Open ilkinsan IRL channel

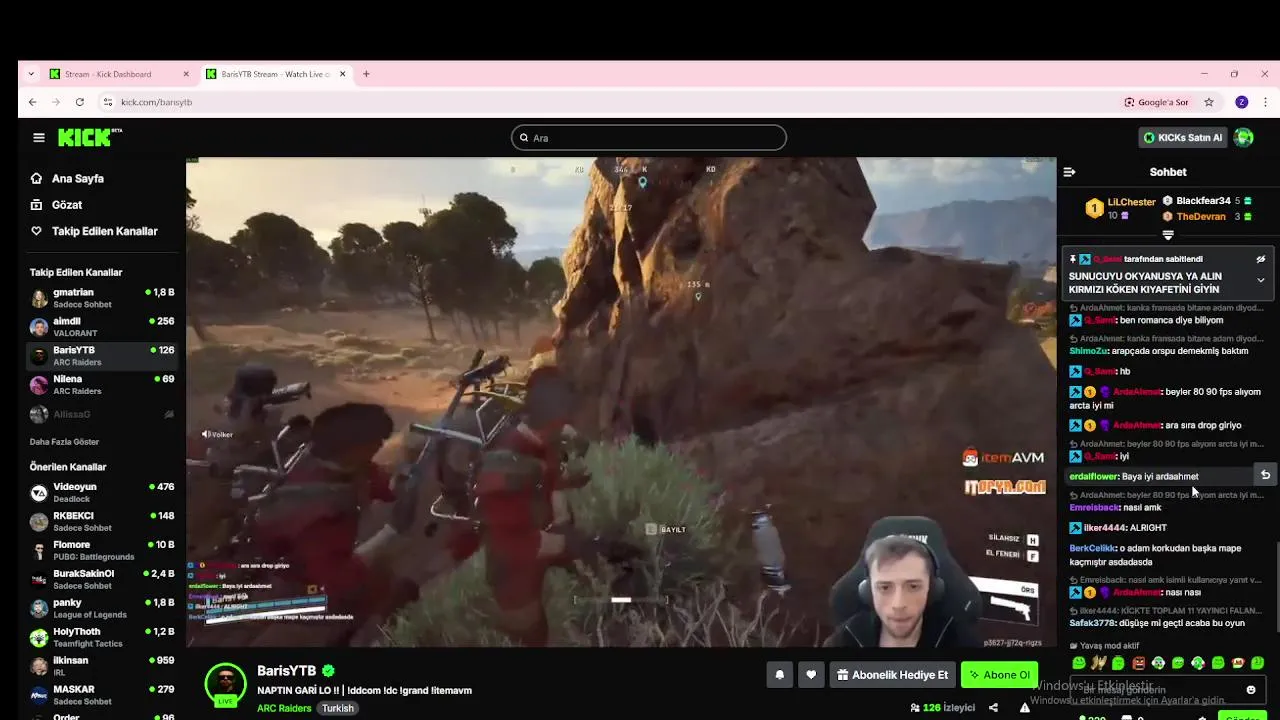(x=102, y=666)
